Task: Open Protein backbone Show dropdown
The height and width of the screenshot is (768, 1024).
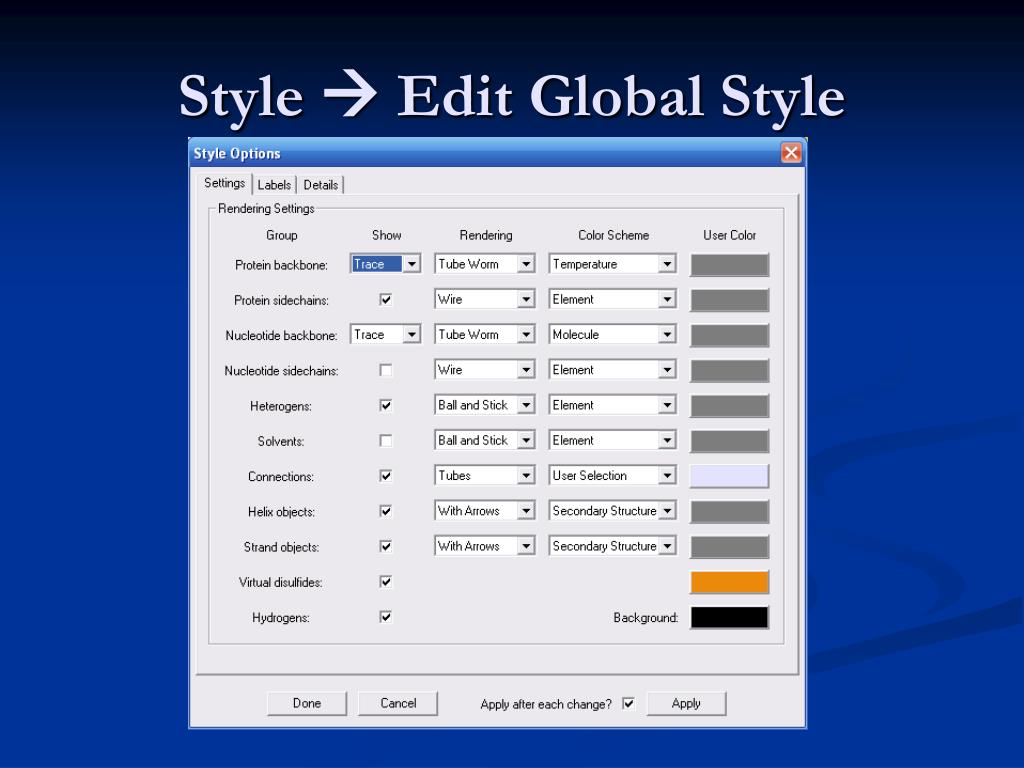Action: click(385, 264)
